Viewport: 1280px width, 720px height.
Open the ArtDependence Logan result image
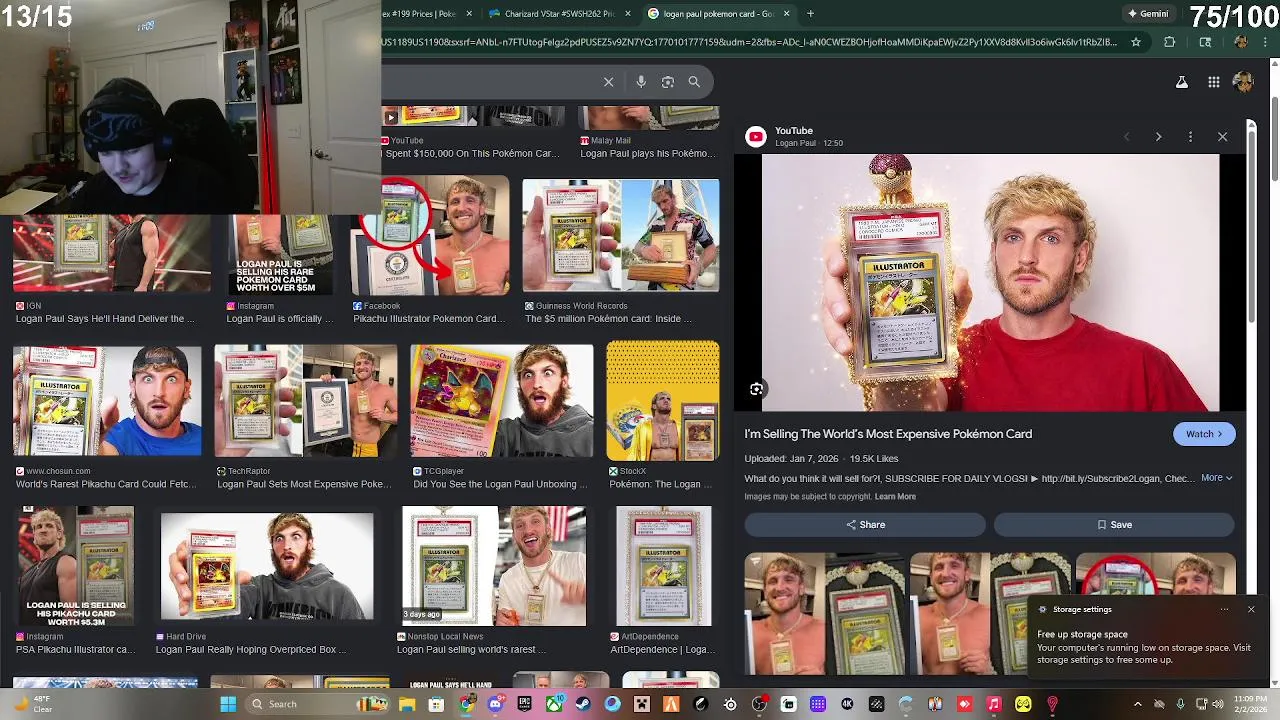tap(664, 567)
